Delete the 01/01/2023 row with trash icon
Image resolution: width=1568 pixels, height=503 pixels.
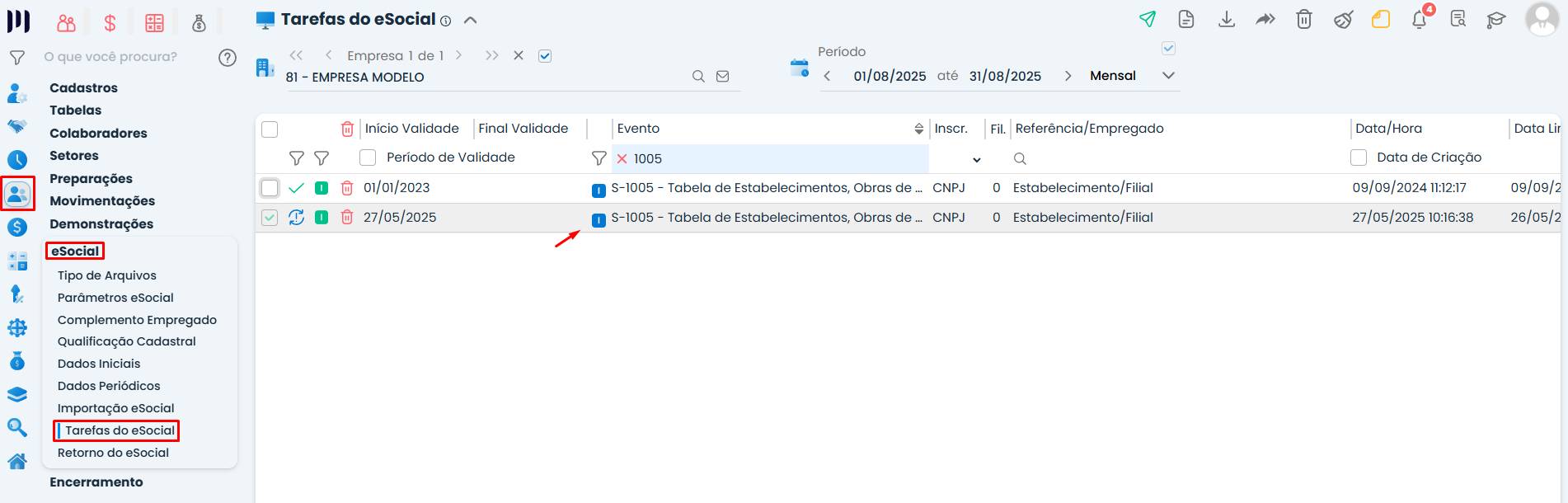pos(347,188)
